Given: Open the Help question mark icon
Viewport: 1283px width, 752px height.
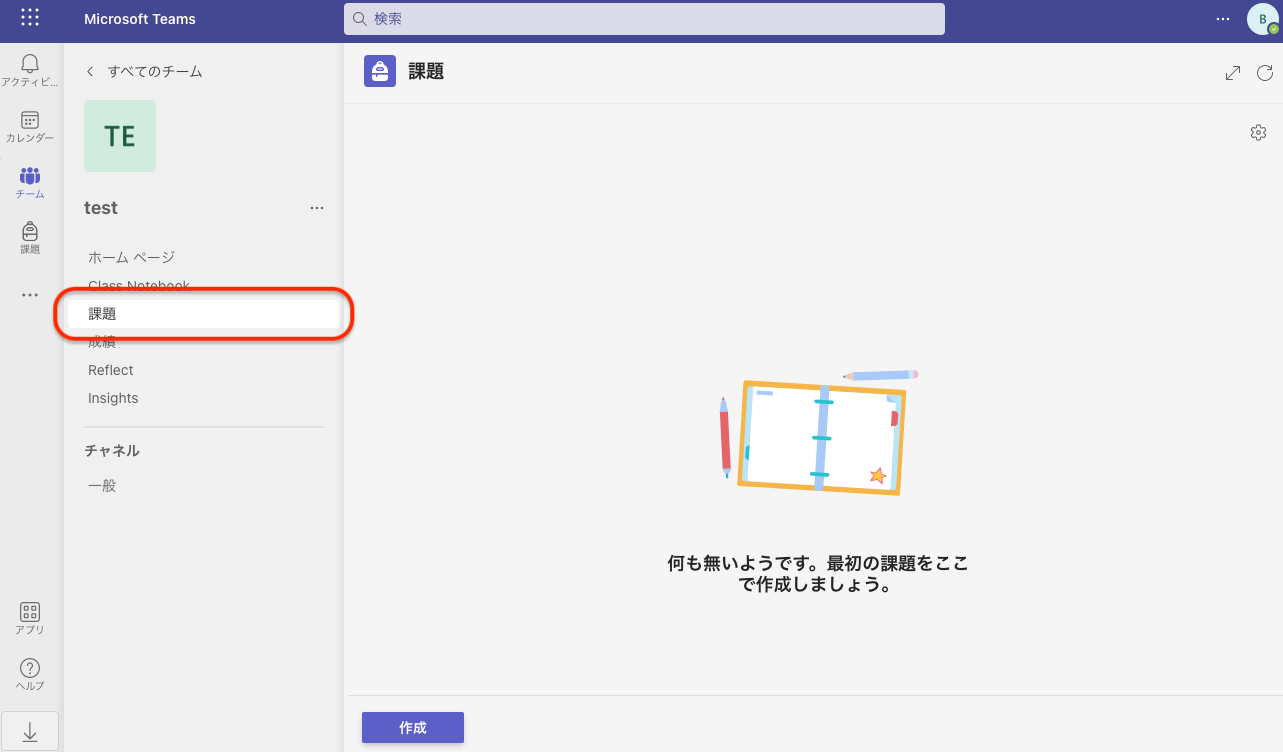Looking at the screenshot, I should 30,674.
